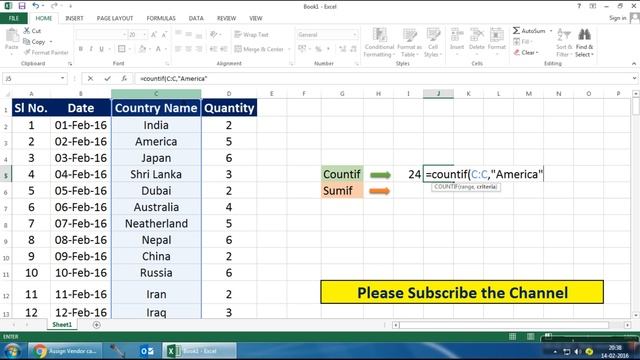
Task: Add a new sheet with plus button
Action: [96, 325]
